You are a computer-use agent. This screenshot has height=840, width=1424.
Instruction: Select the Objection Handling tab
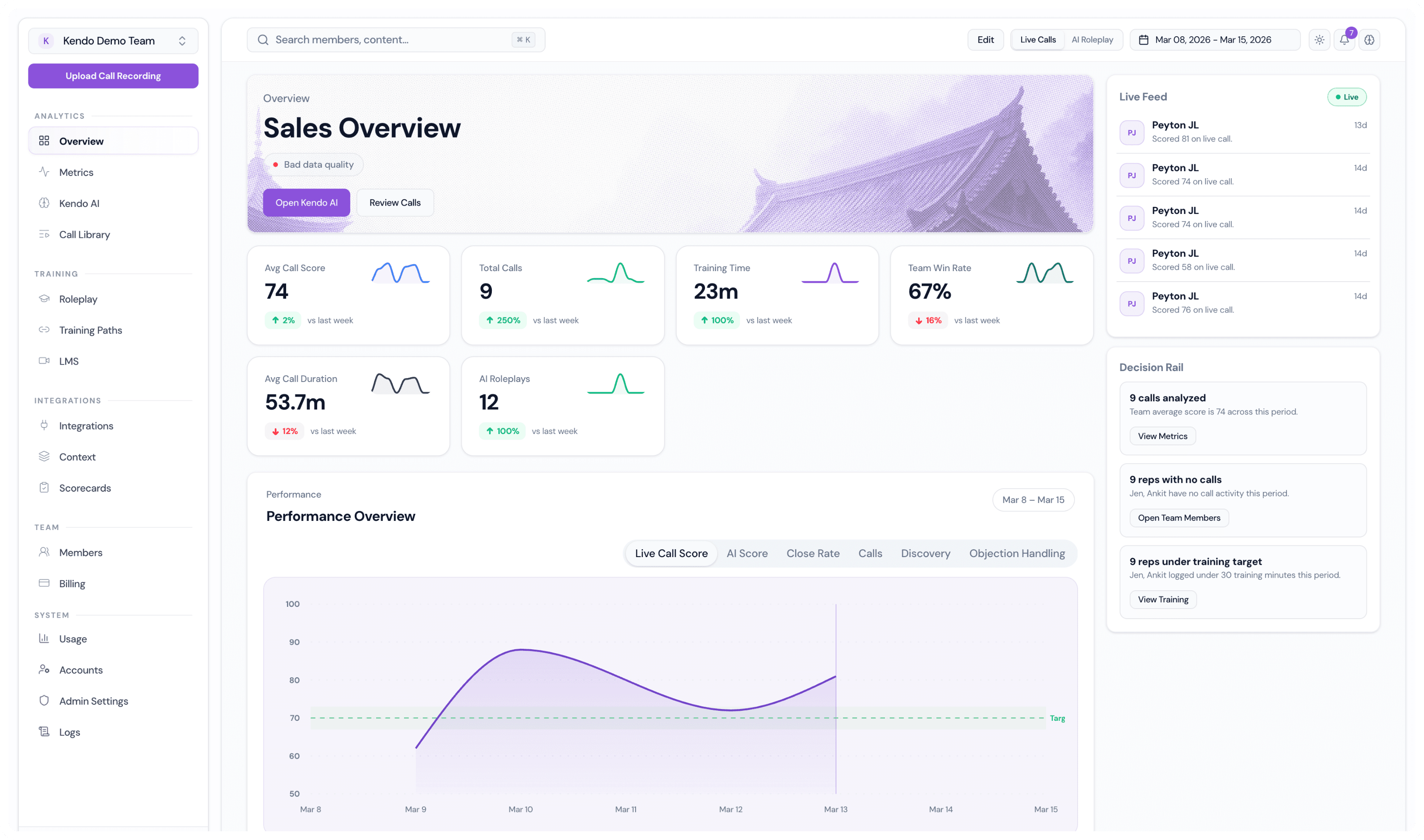(x=1017, y=553)
